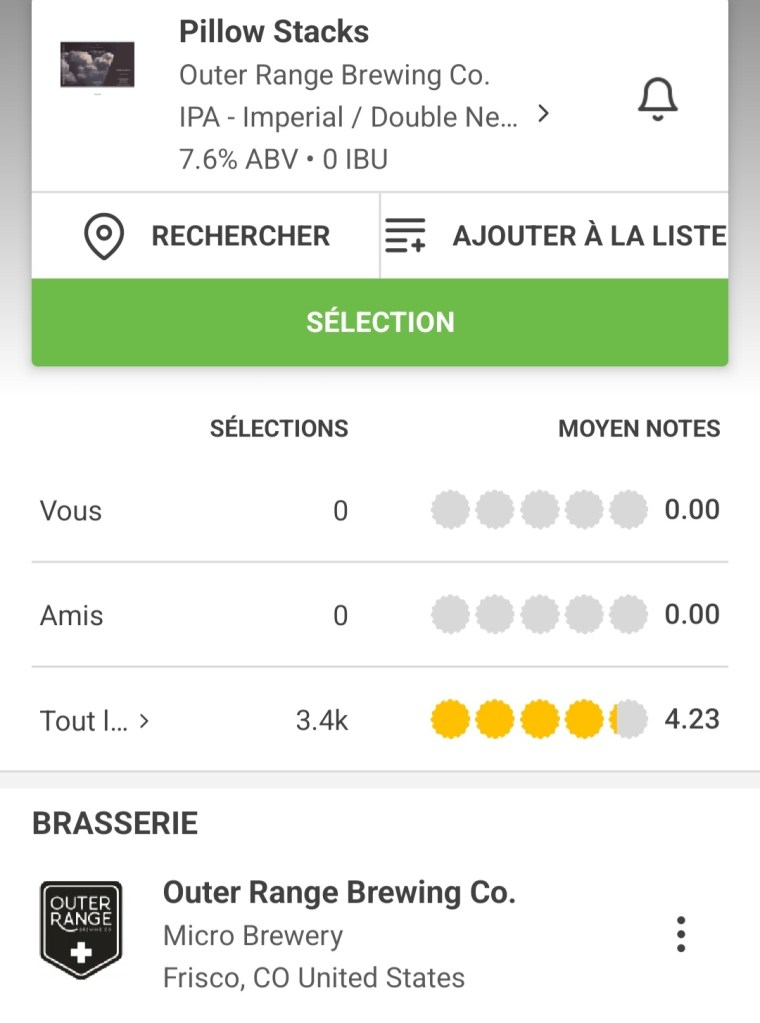The height and width of the screenshot is (1023, 760).
Task: Tap the notification bell icon
Action: 657,99
